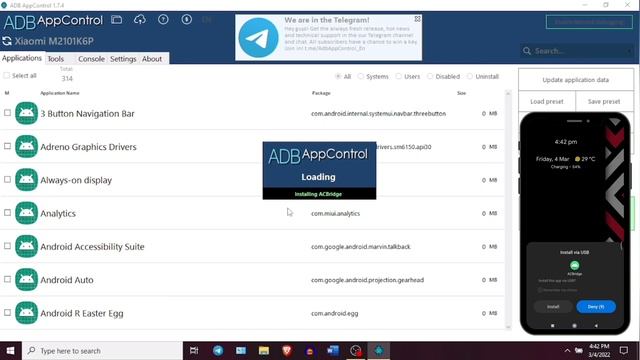Click ADB AppControl taskbar icon
Viewport: 640px width, 360px height.
[379, 351]
